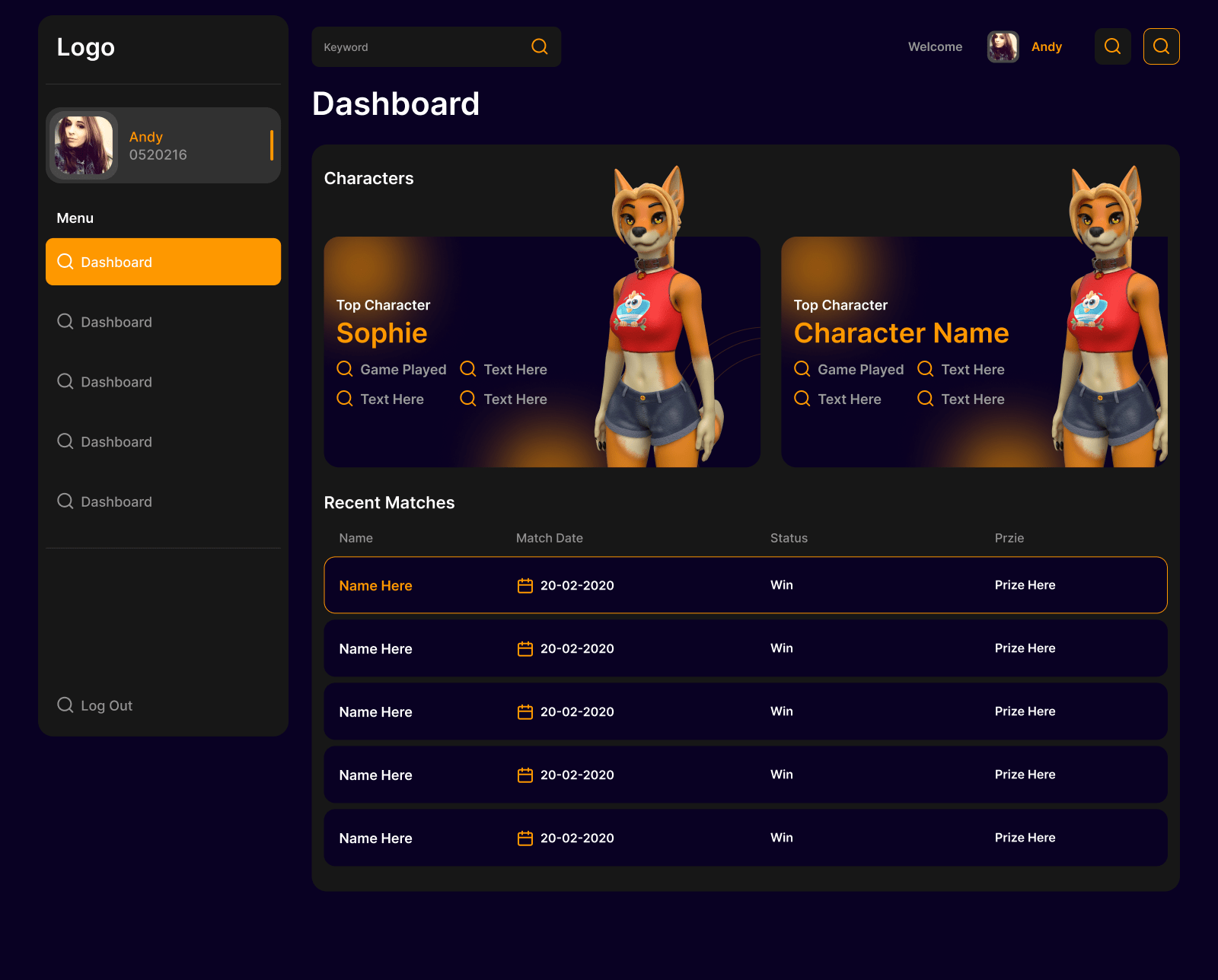Image resolution: width=1218 pixels, height=980 pixels.
Task: Click Win status in the orange-bordered row
Action: pos(782,585)
